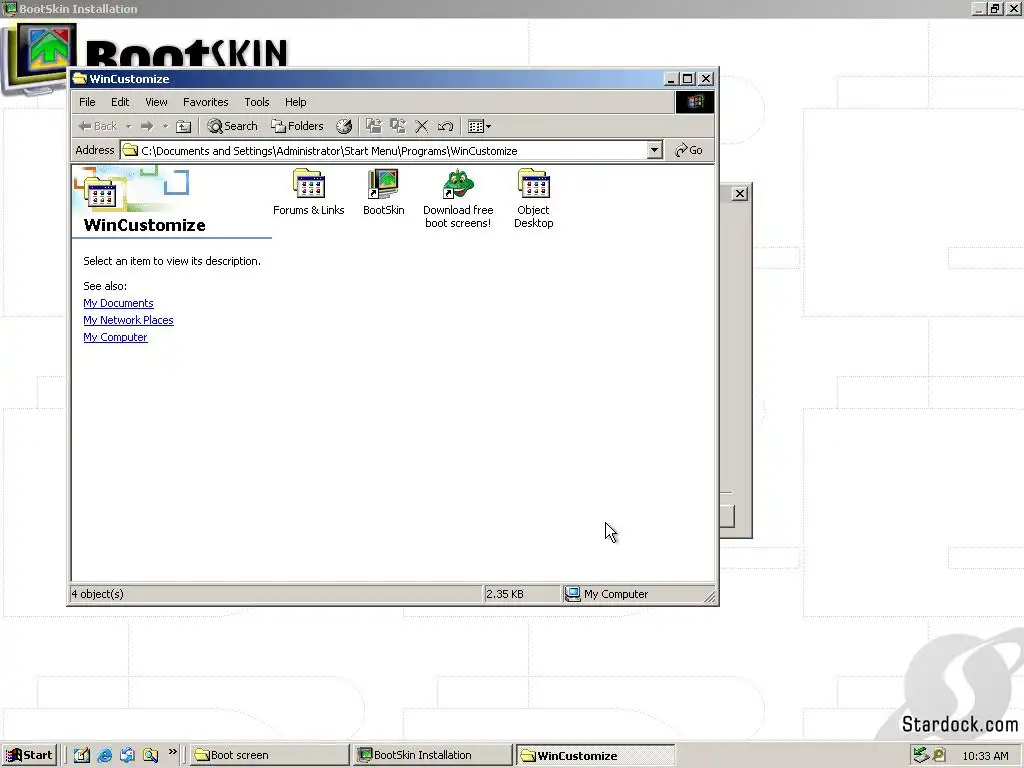This screenshot has height=768, width=1024.
Task: Open the Back history dropdown arrow
Action: (129, 126)
